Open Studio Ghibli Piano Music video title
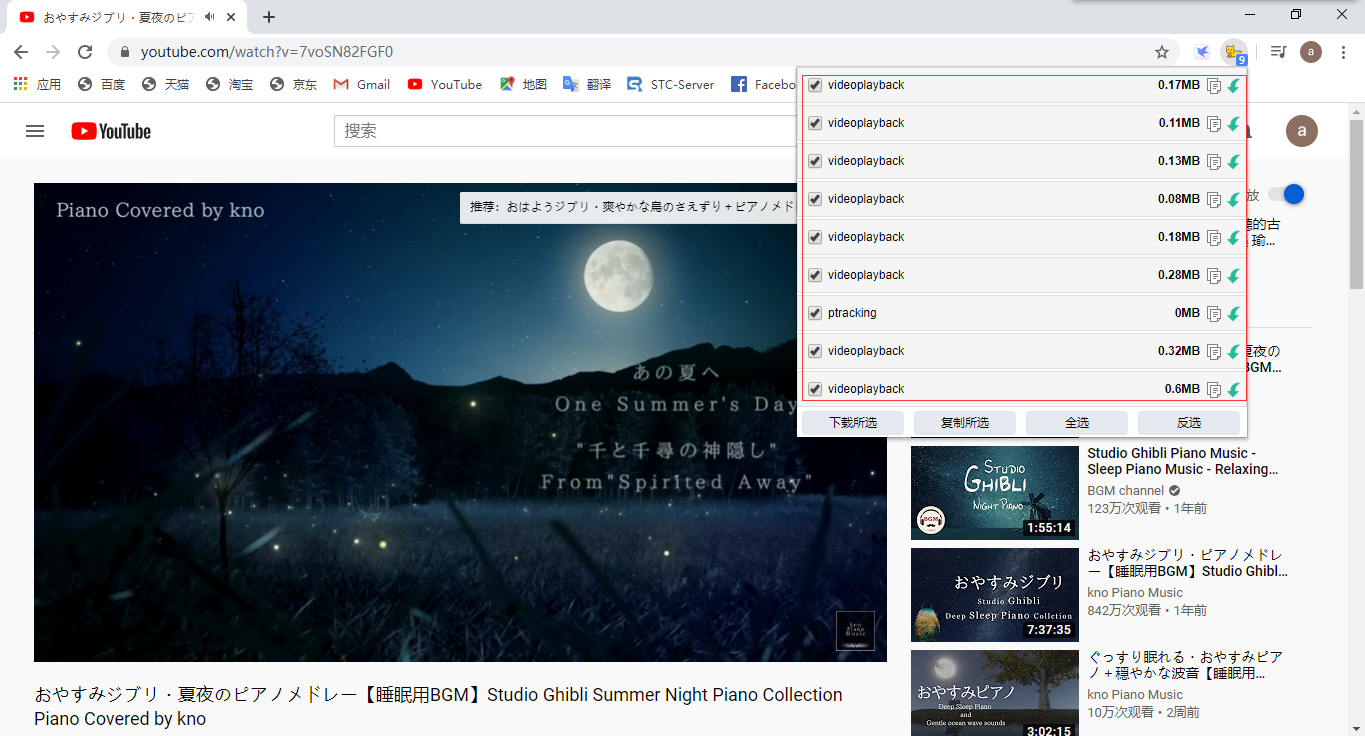 click(x=1183, y=461)
